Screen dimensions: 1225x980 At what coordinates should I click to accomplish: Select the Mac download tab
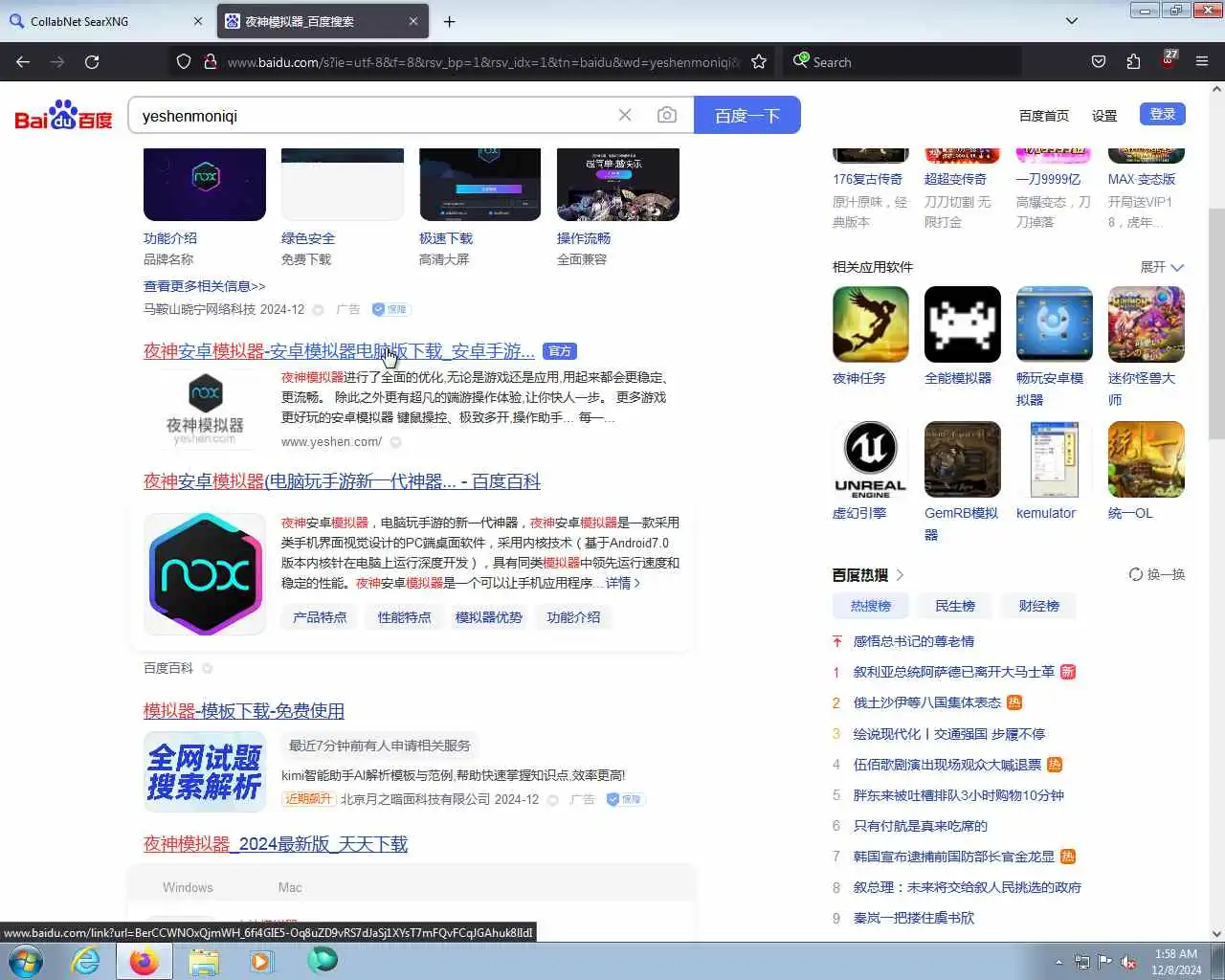click(290, 887)
